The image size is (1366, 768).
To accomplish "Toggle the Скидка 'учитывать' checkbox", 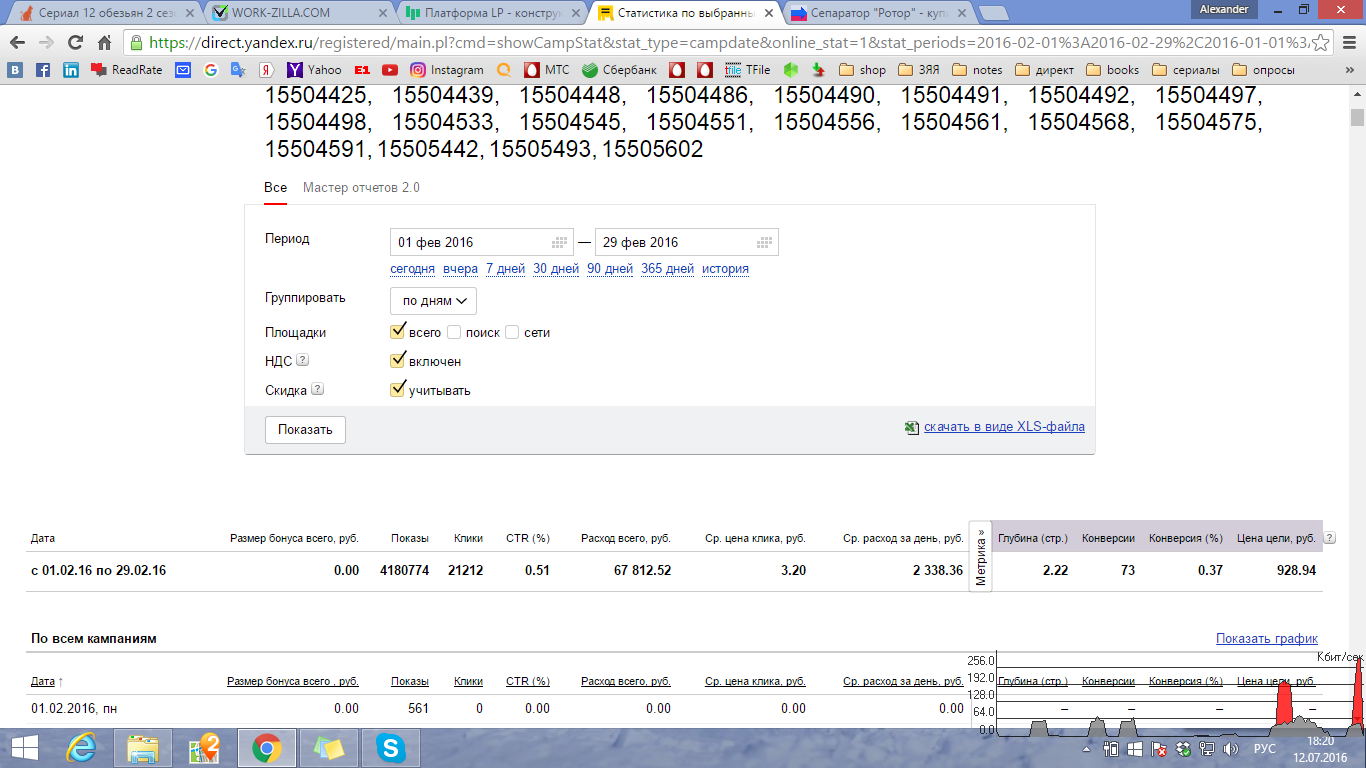I will [398, 390].
